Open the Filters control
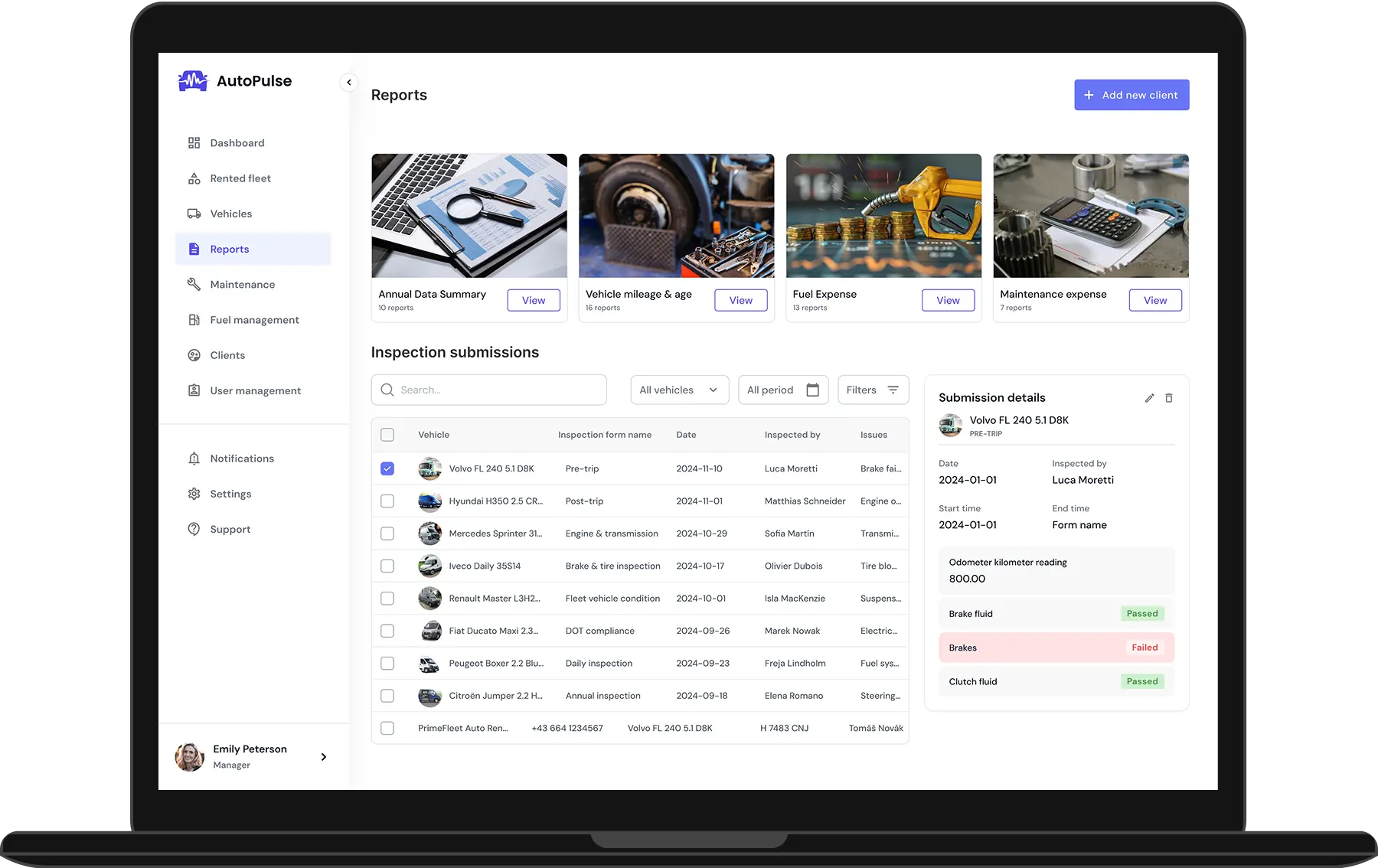 pos(873,390)
